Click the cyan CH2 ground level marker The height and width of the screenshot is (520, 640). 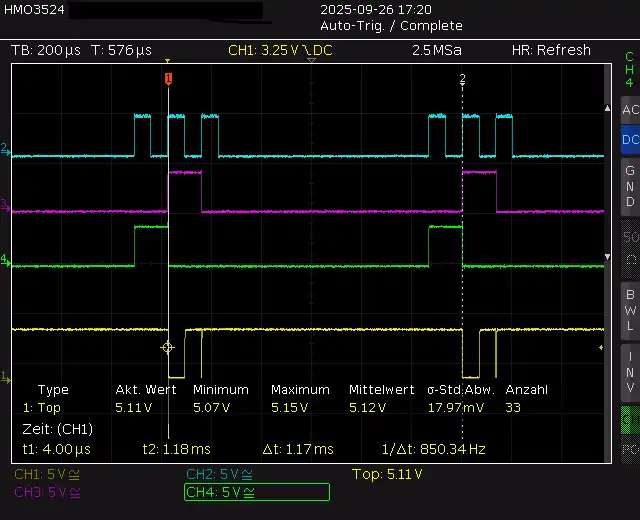click(5, 150)
